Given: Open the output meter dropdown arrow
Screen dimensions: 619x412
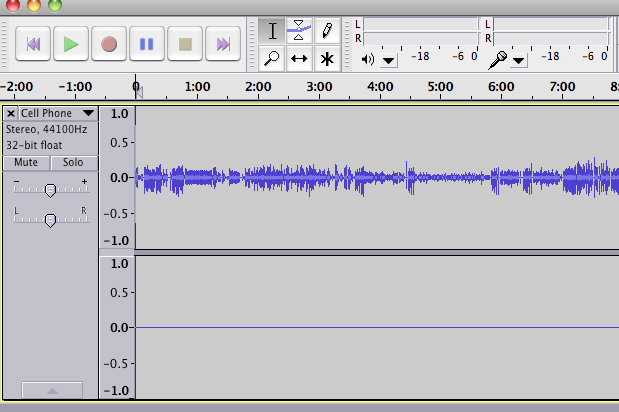Looking at the screenshot, I should pyautogui.click(x=389, y=61).
